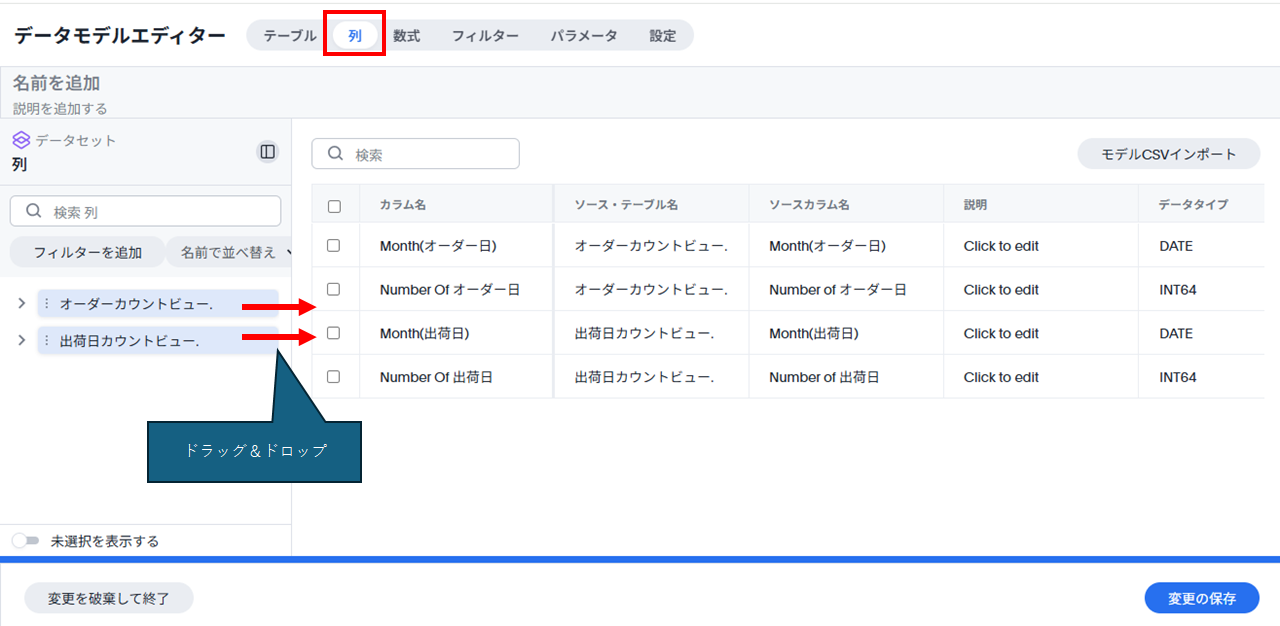Check the Number Of オーダー日 row checkbox
This screenshot has width=1280, height=626.
point(334,289)
